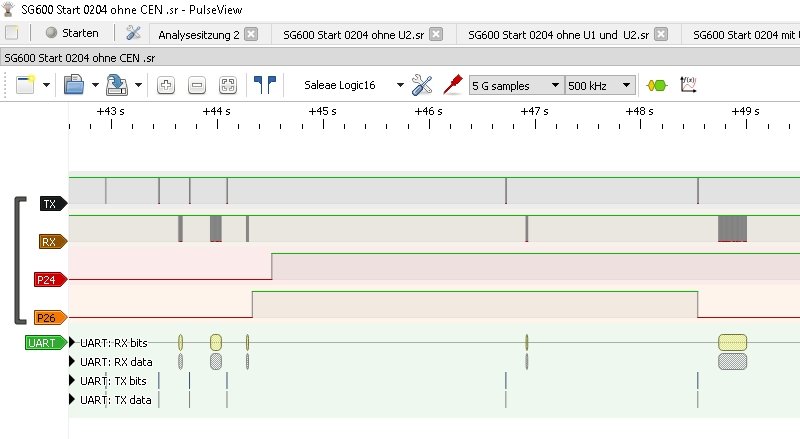
Task: Open the new session icon
Action: coord(25,86)
